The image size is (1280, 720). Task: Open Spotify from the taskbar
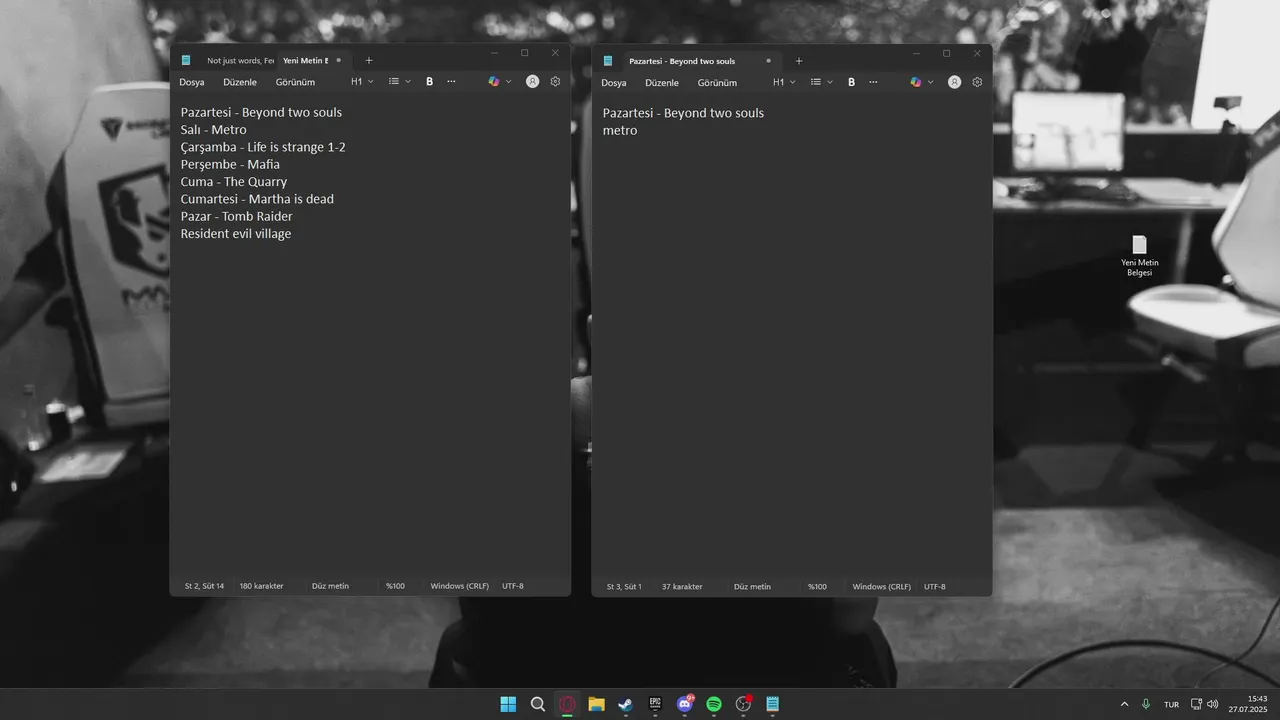coord(714,704)
